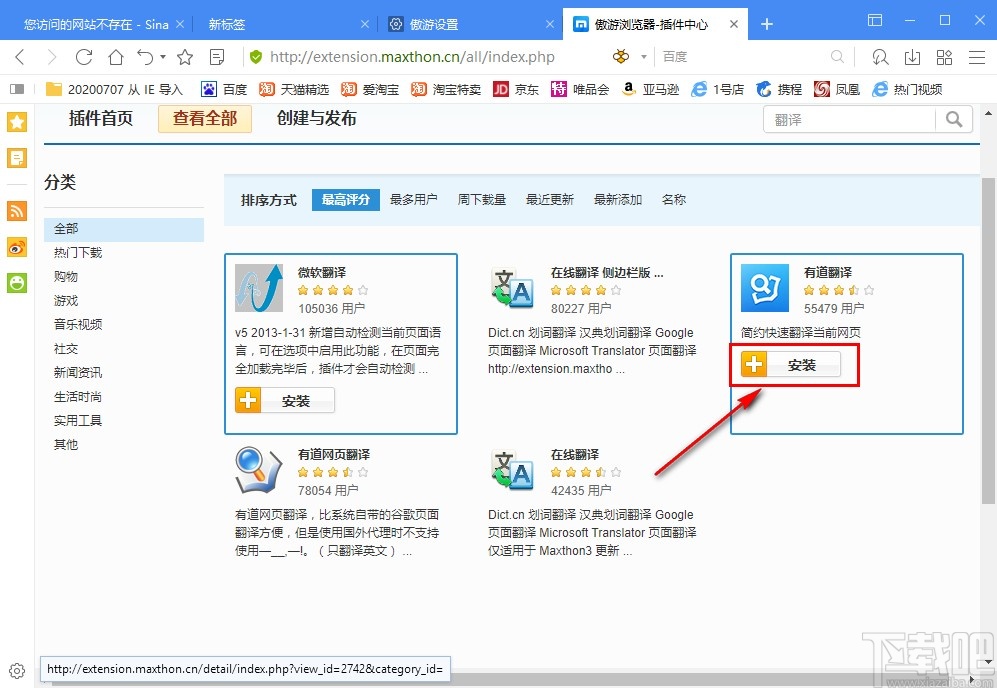Image resolution: width=997 pixels, height=688 pixels.
Task: Open sidebar settings gear icon
Action: (17, 671)
